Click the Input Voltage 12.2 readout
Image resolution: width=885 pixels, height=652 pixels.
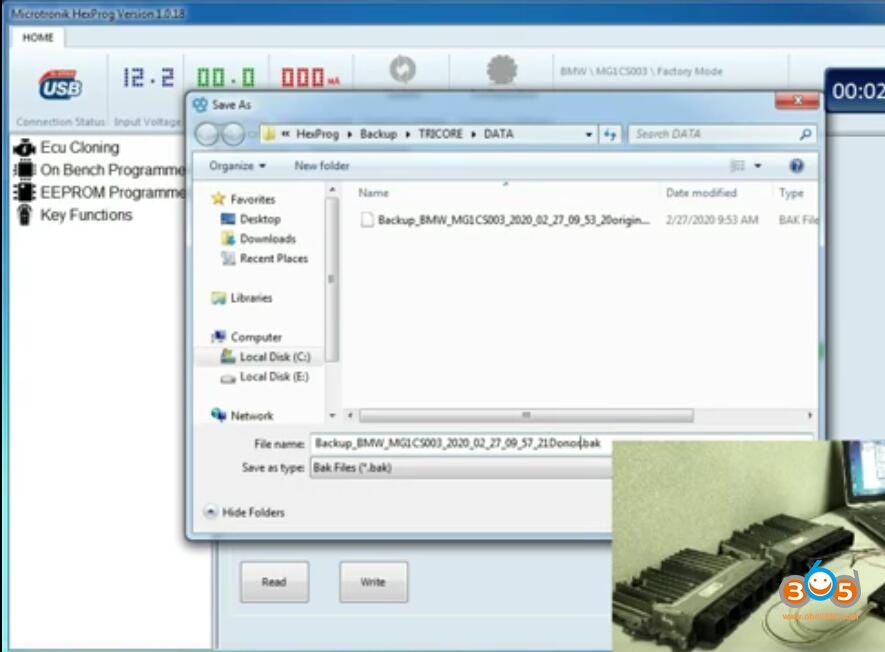(x=148, y=77)
